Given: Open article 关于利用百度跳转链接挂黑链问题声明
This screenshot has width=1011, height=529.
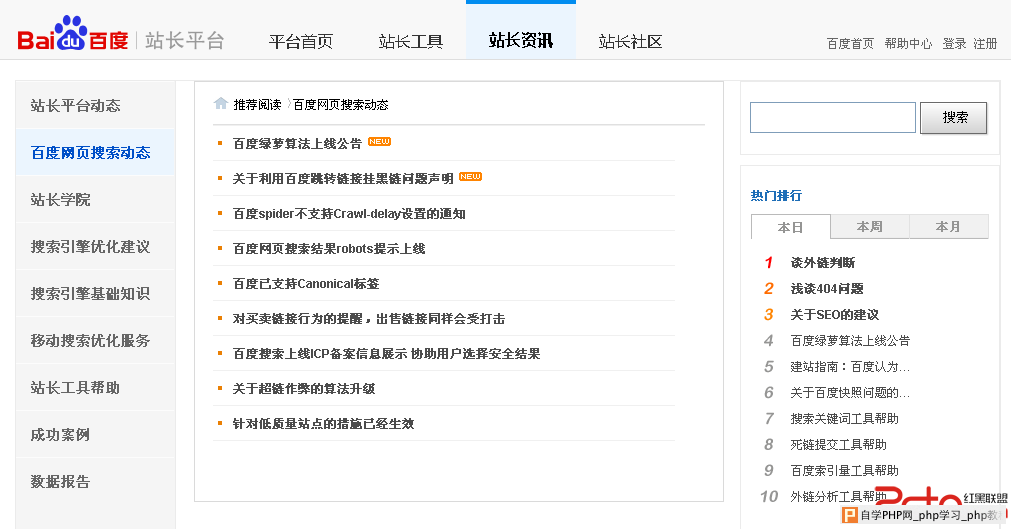Looking at the screenshot, I should coord(343,178).
